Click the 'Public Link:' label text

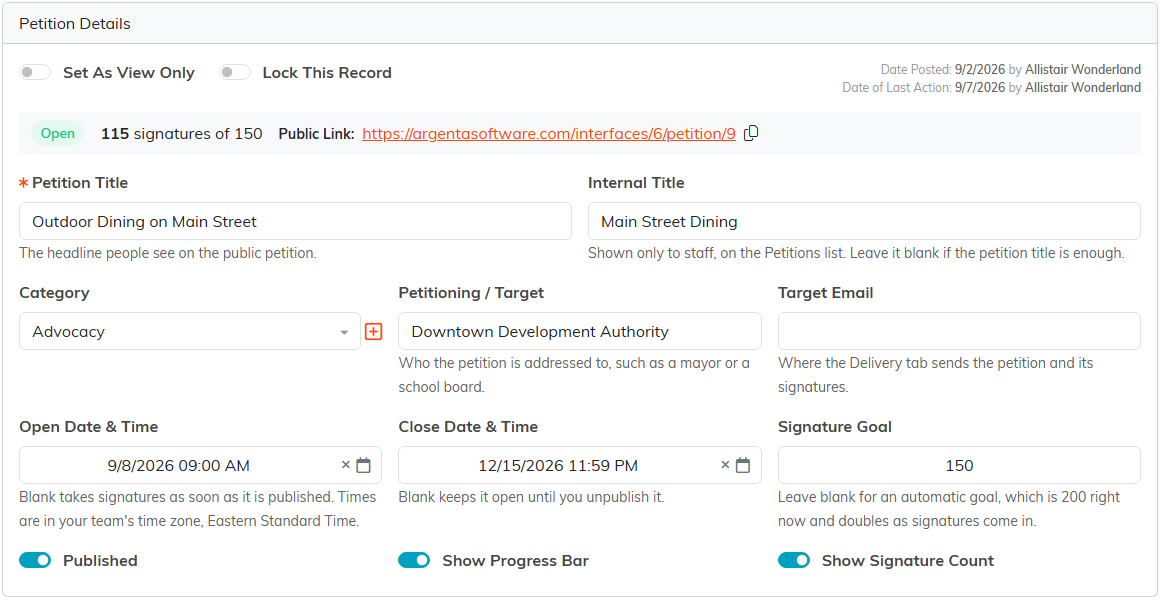(x=317, y=134)
